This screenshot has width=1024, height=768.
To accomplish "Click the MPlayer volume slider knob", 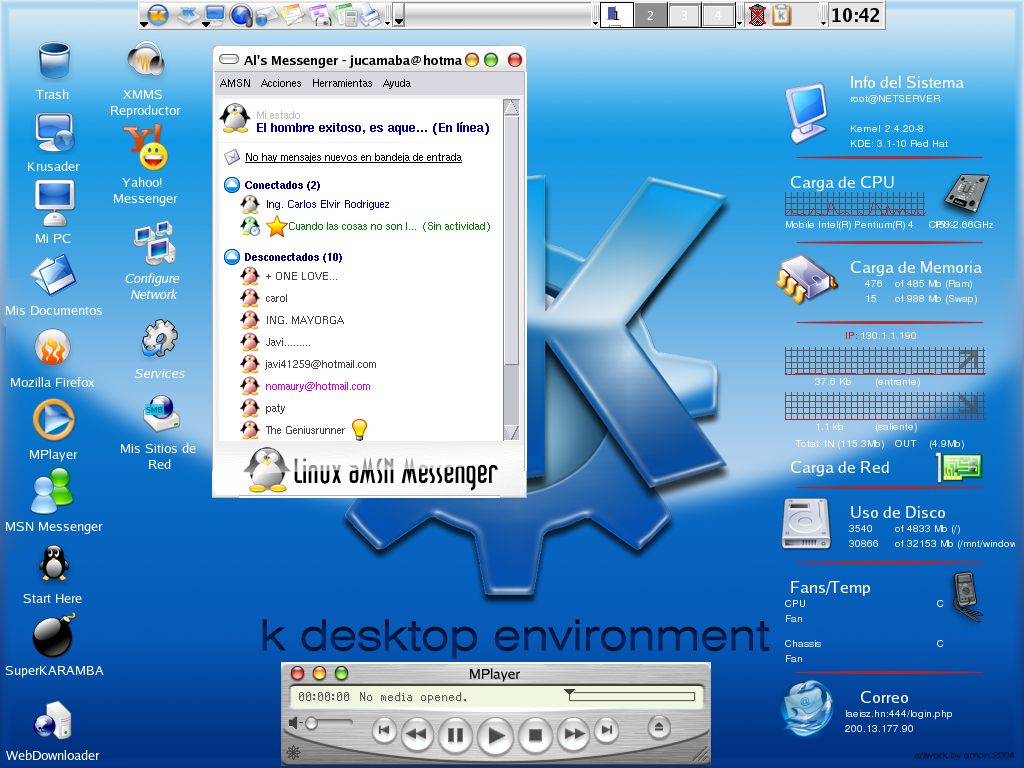I will [312, 723].
